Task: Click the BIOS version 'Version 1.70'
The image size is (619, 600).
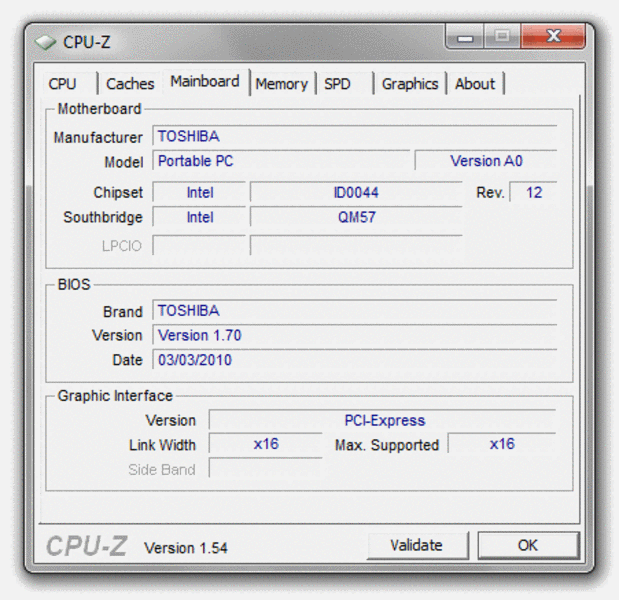Action: (355, 335)
